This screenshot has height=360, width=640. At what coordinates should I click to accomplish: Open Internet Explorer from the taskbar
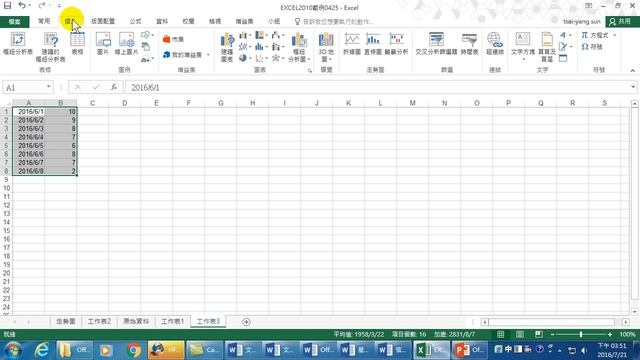pos(42,350)
